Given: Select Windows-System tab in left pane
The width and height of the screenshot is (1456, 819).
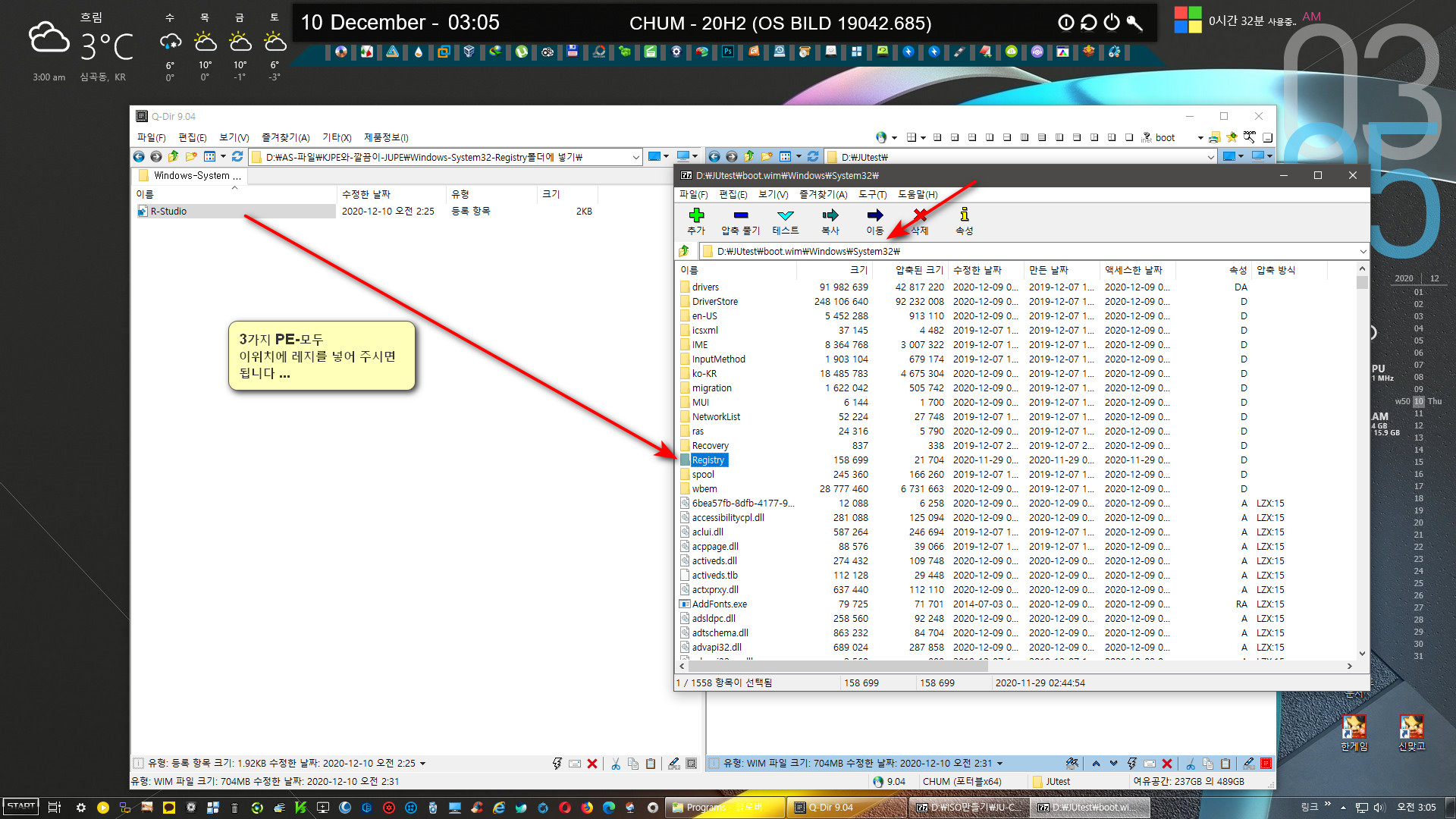Looking at the screenshot, I should [191, 175].
